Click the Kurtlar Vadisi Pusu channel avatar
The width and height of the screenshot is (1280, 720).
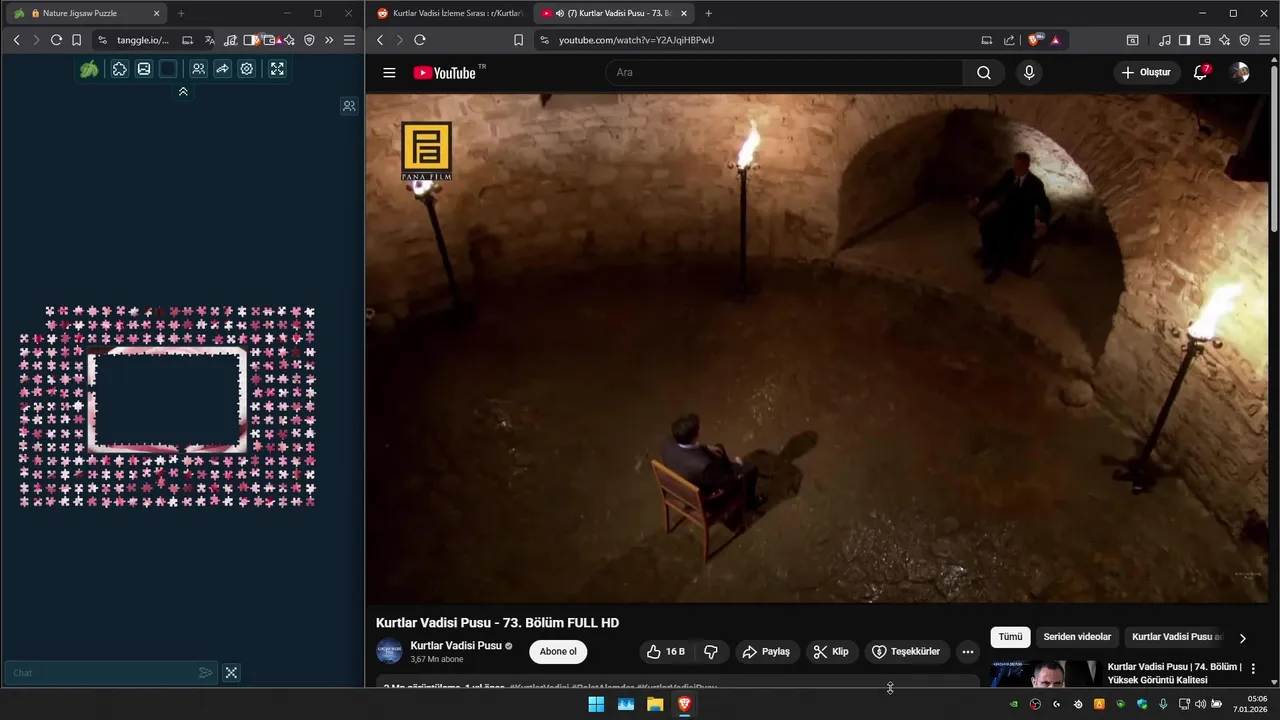[x=389, y=651]
